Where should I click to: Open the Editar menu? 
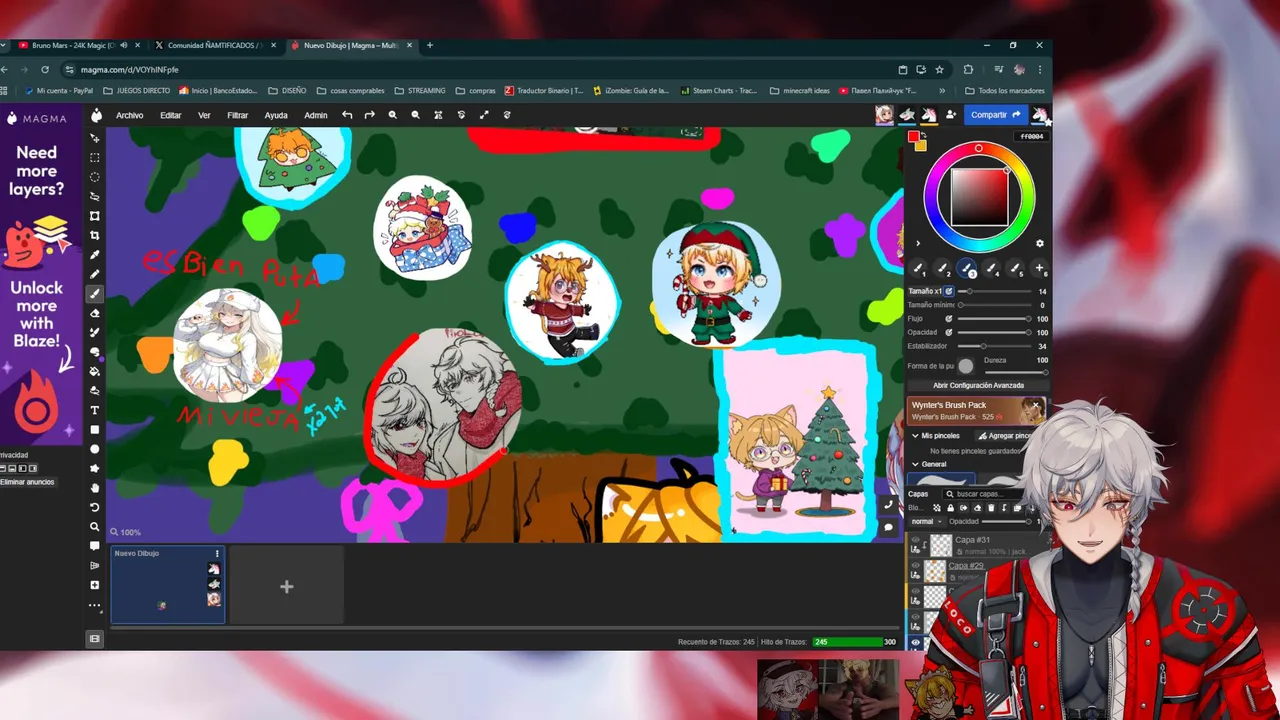point(171,115)
